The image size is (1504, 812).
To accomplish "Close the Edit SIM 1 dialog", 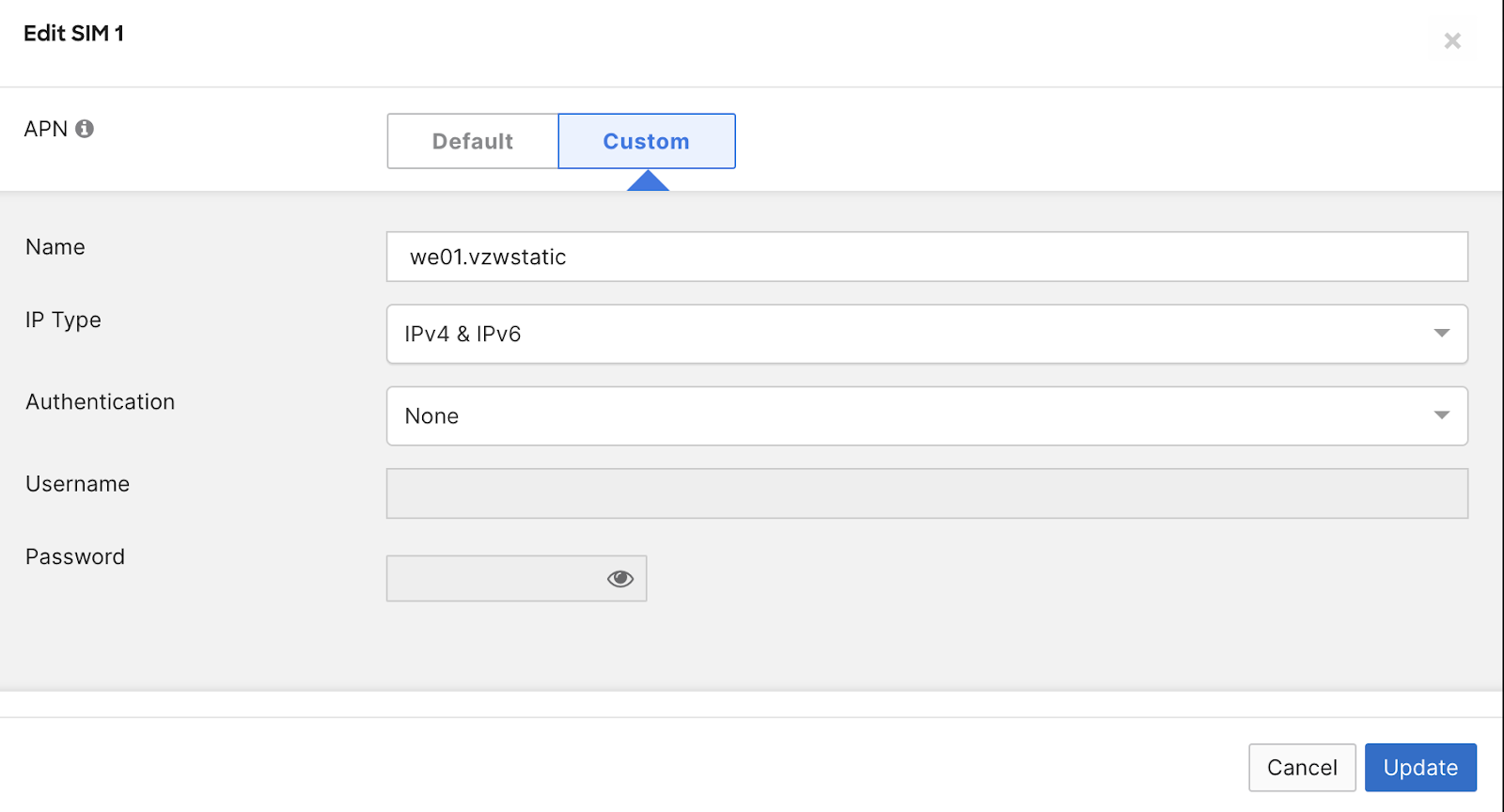I will pyautogui.click(x=1452, y=40).
